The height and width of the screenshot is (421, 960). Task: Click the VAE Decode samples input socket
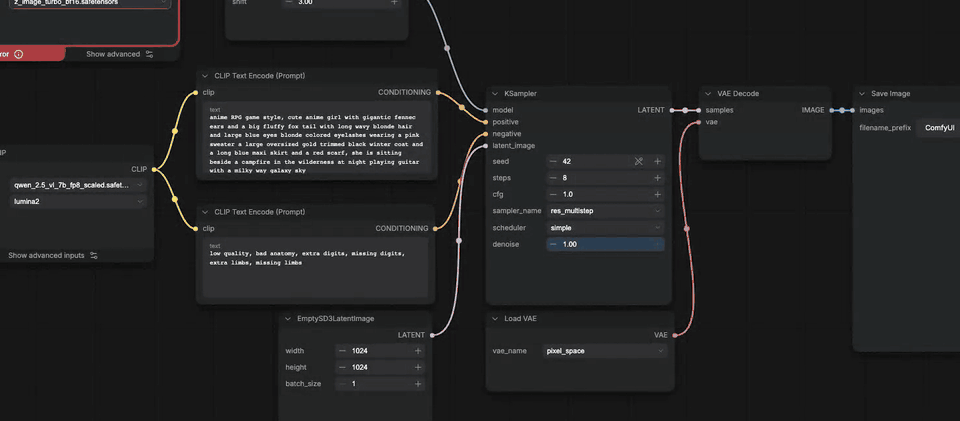point(699,110)
